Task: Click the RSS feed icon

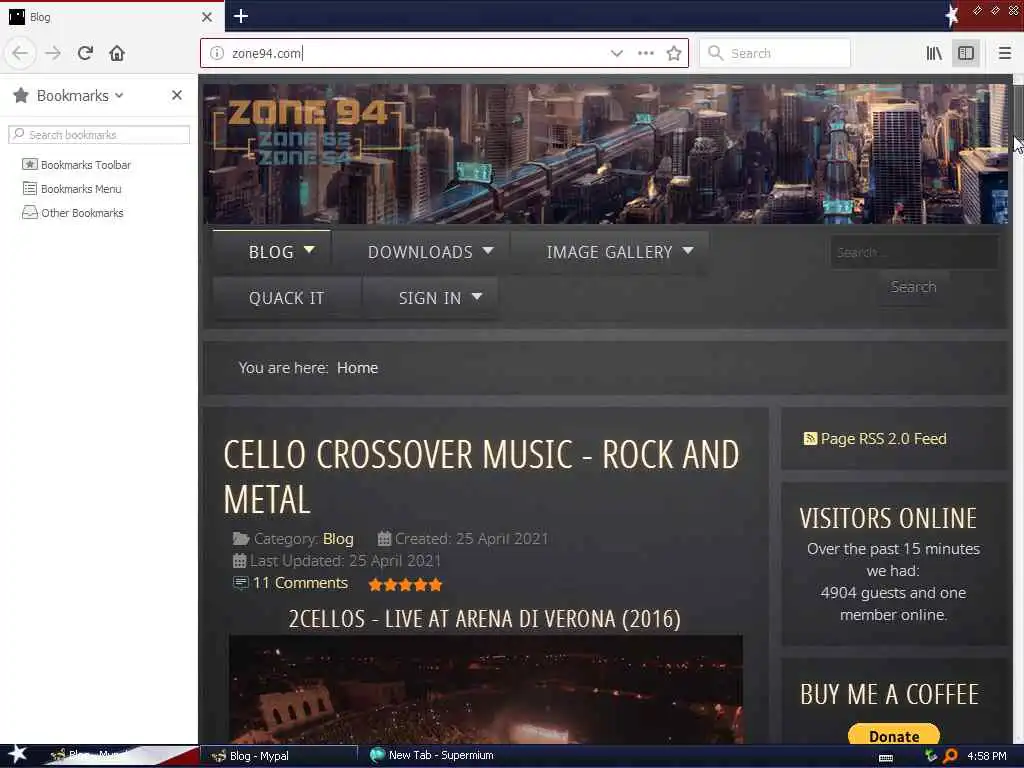Action: pyautogui.click(x=810, y=439)
